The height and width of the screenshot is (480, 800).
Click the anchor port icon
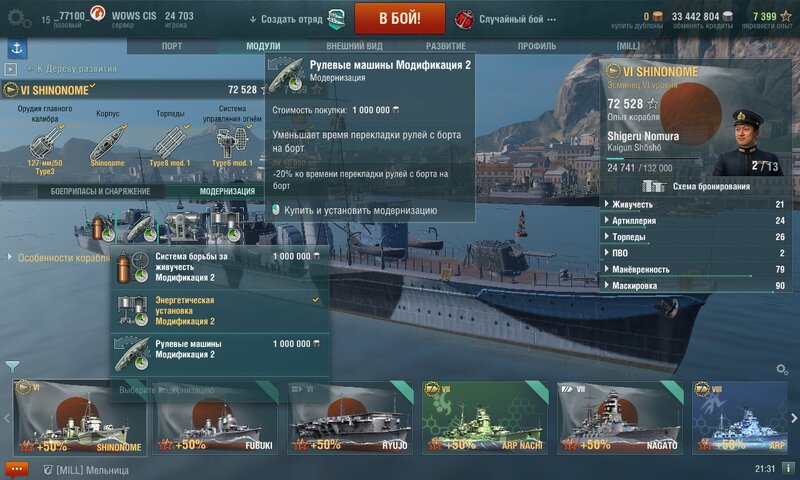click(x=17, y=48)
